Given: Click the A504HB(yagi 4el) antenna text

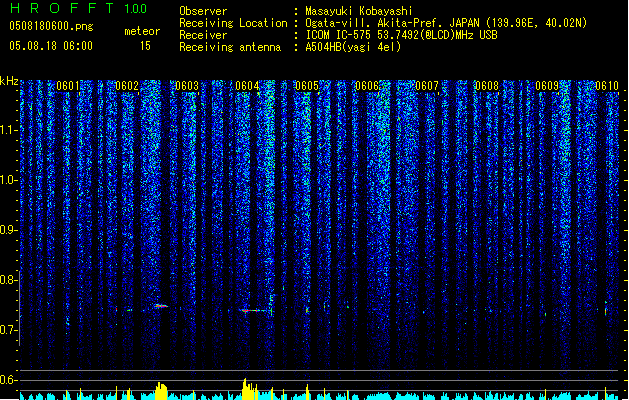Looking at the screenshot, I should 353,47.
